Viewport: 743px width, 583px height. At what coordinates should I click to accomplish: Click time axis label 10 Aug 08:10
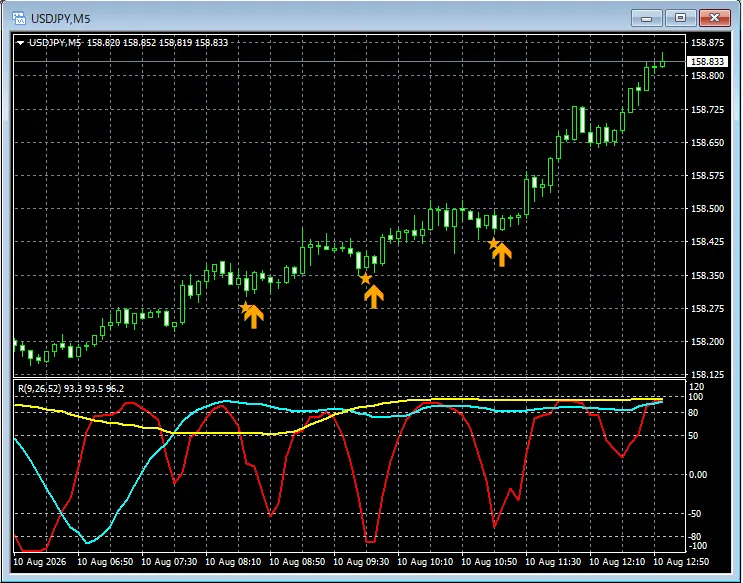pyautogui.click(x=233, y=562)
